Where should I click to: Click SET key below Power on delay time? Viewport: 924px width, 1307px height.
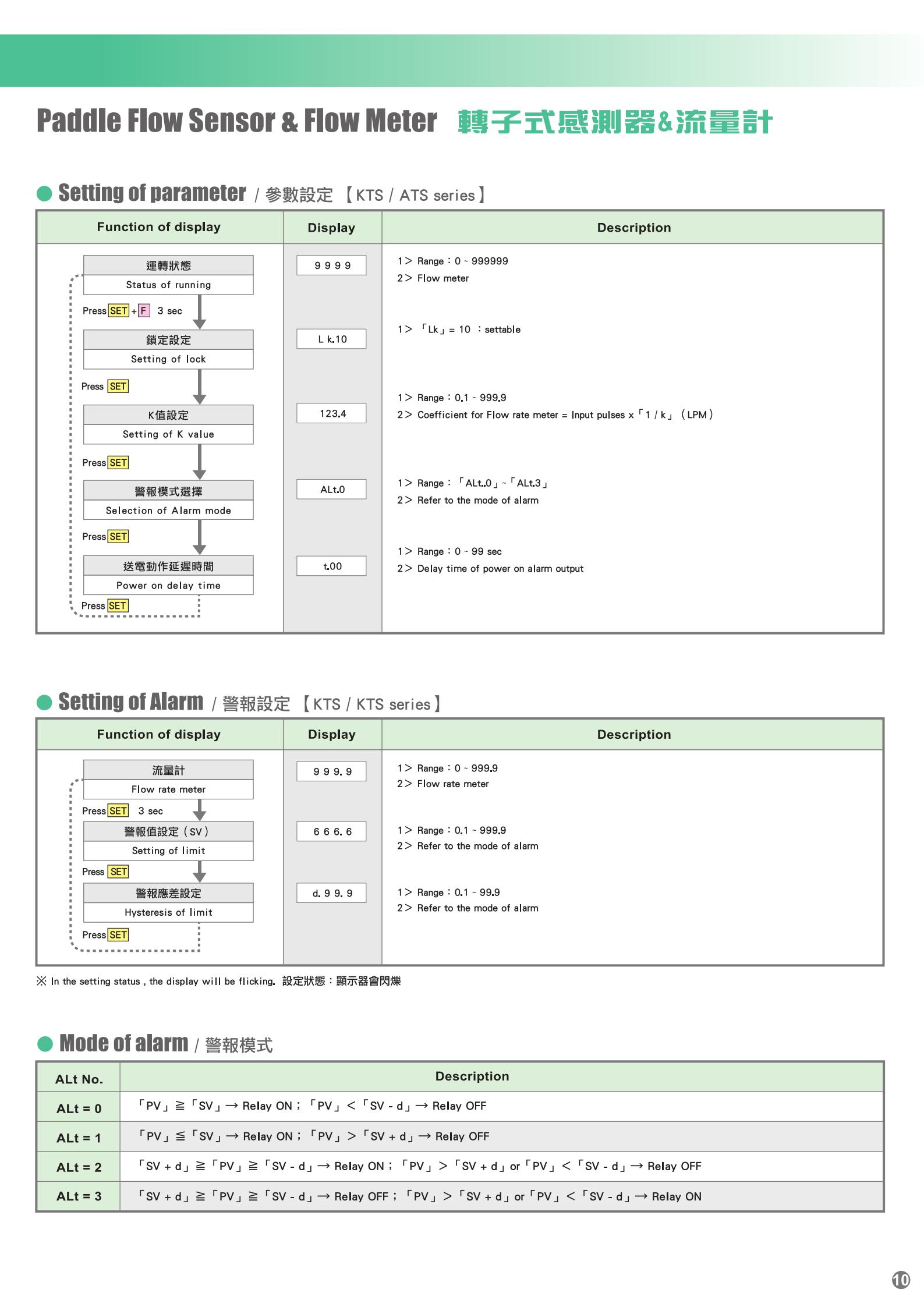point(117,606)
